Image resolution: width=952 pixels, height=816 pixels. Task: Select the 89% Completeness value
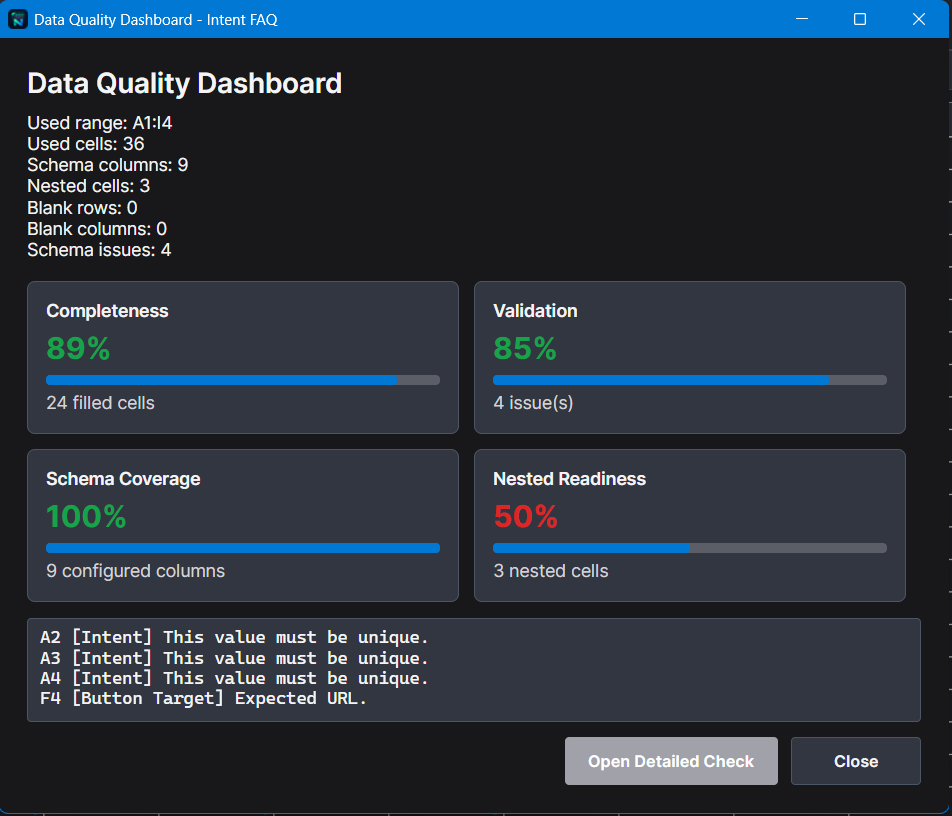78,348
